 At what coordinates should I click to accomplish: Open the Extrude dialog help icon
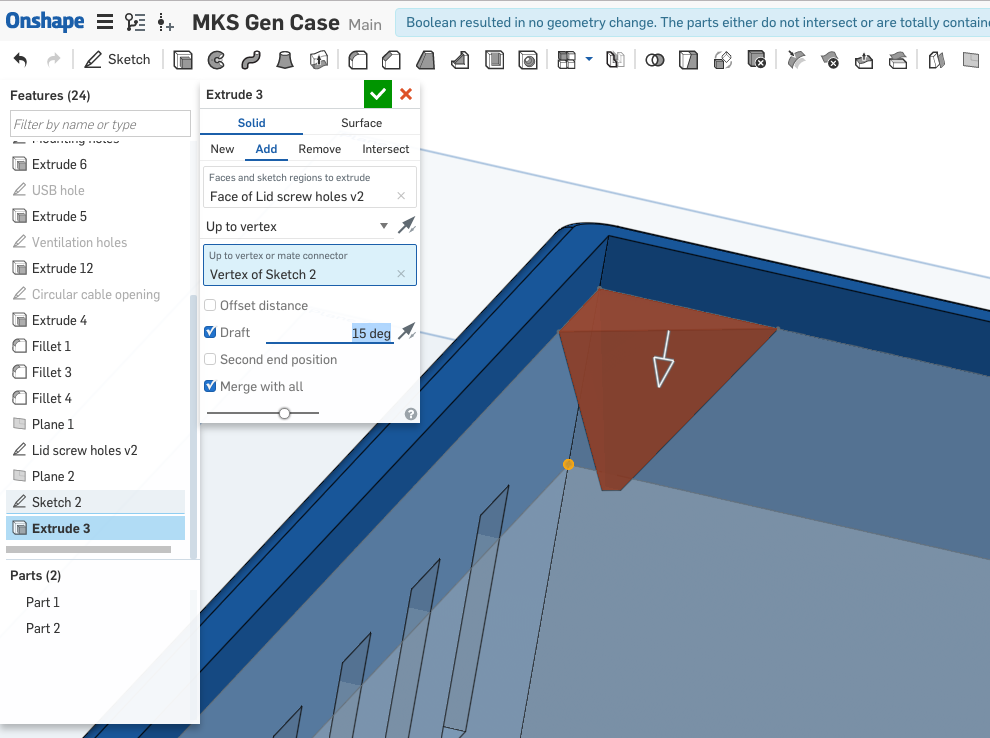(410, 414)
